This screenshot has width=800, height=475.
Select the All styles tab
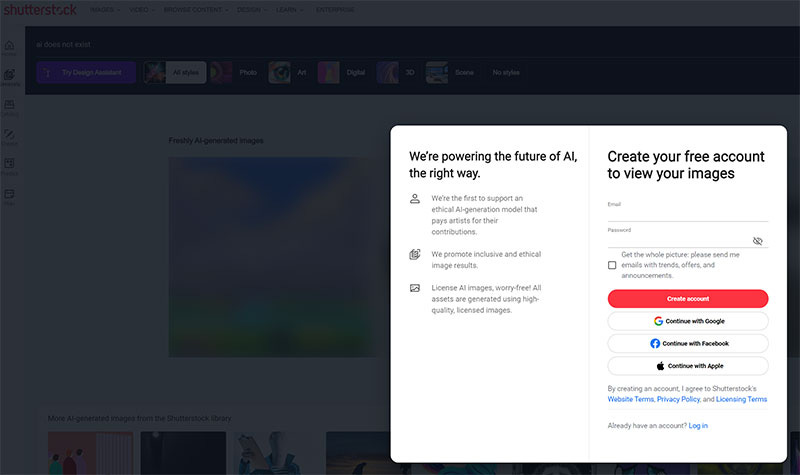tap(175, 72)
